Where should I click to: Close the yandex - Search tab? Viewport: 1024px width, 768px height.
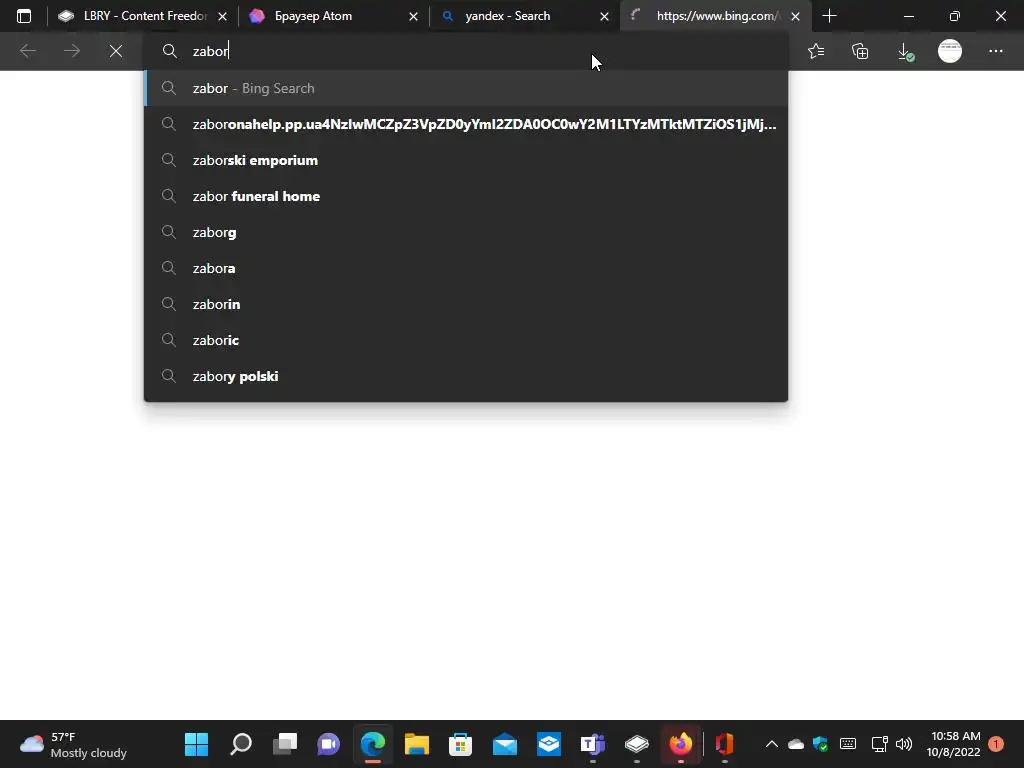coord(604,16)
